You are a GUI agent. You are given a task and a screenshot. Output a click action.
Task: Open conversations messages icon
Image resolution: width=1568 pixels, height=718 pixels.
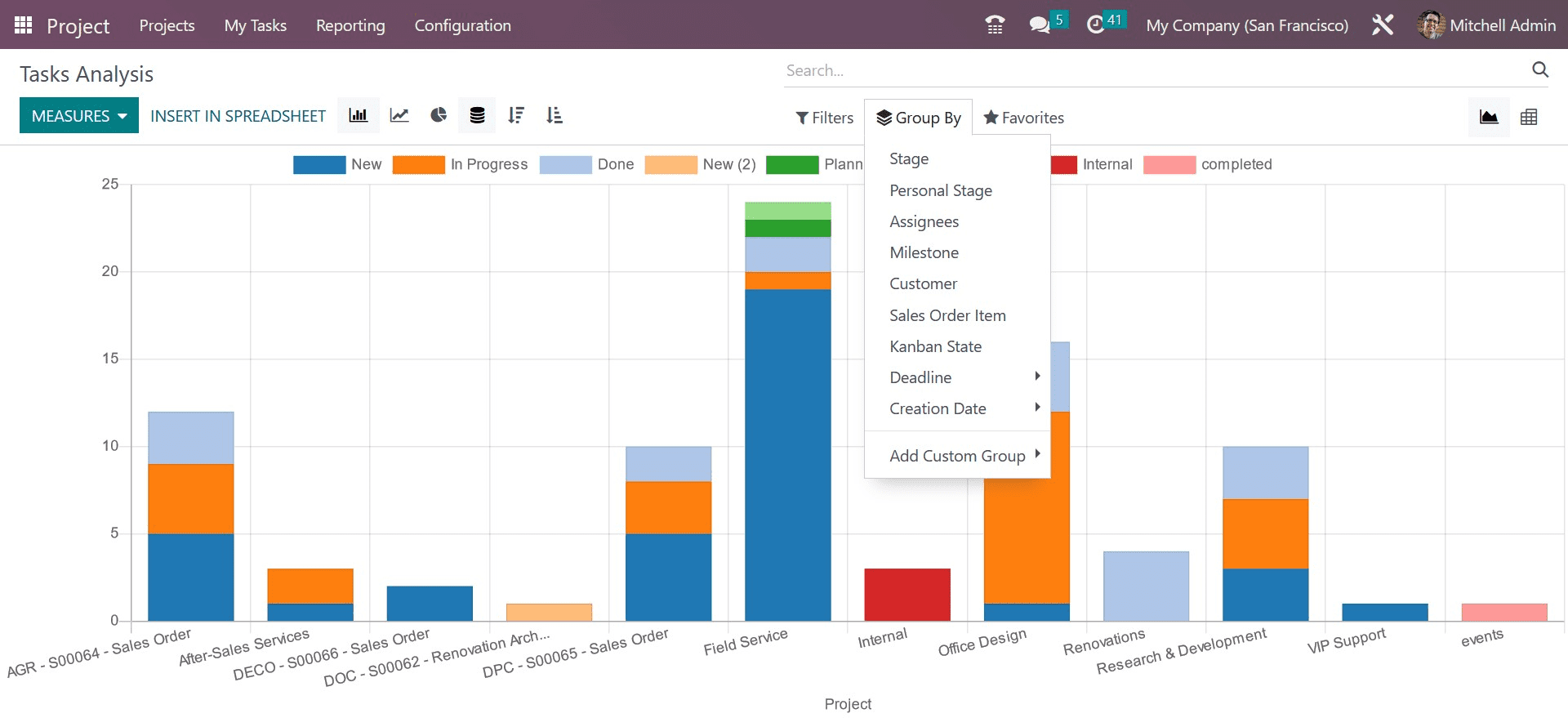(x=1040, y=25)
